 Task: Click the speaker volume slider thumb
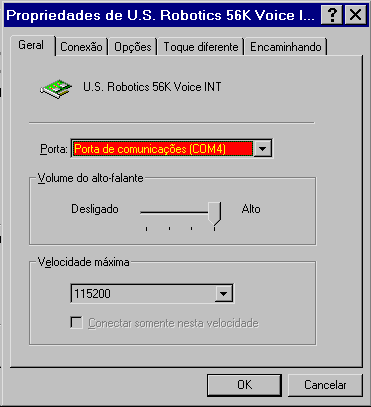coord(214,214)
